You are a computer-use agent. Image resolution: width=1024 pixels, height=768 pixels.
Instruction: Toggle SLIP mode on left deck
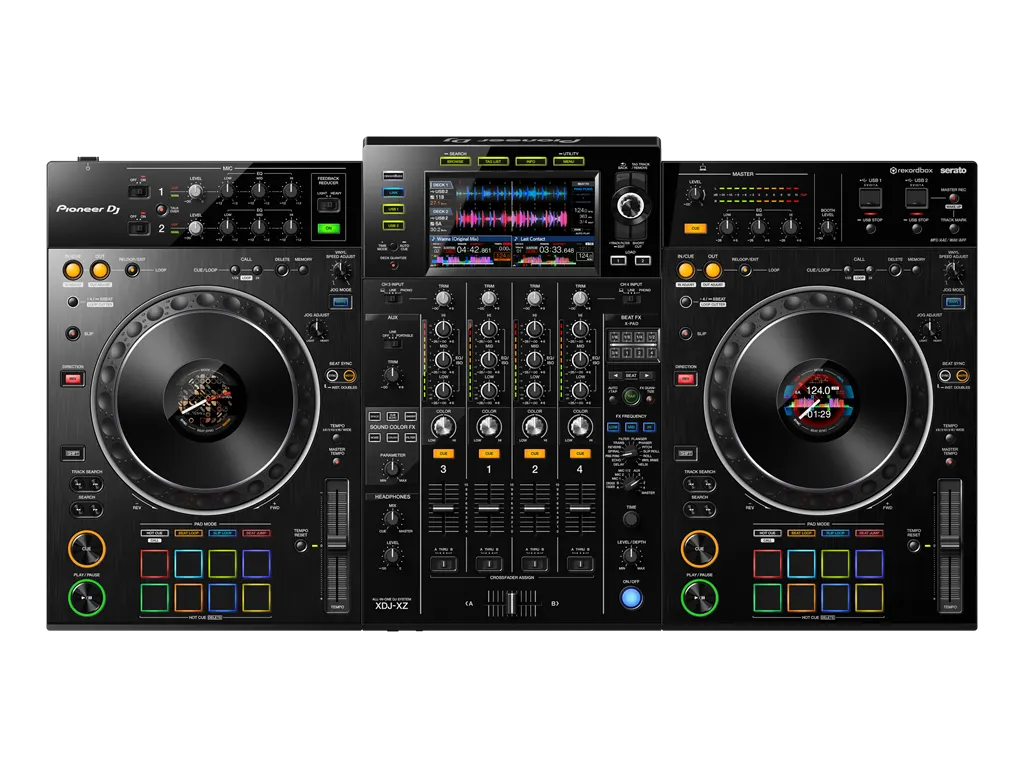pyautogui.click(x=73, y=333)
